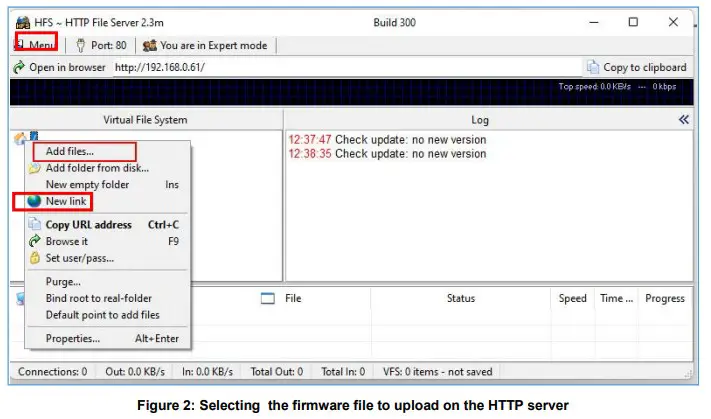The width and height of the screenshot is (711, 419).
Task: Click the Open in browser arrow icon
Action: (18, 68)
